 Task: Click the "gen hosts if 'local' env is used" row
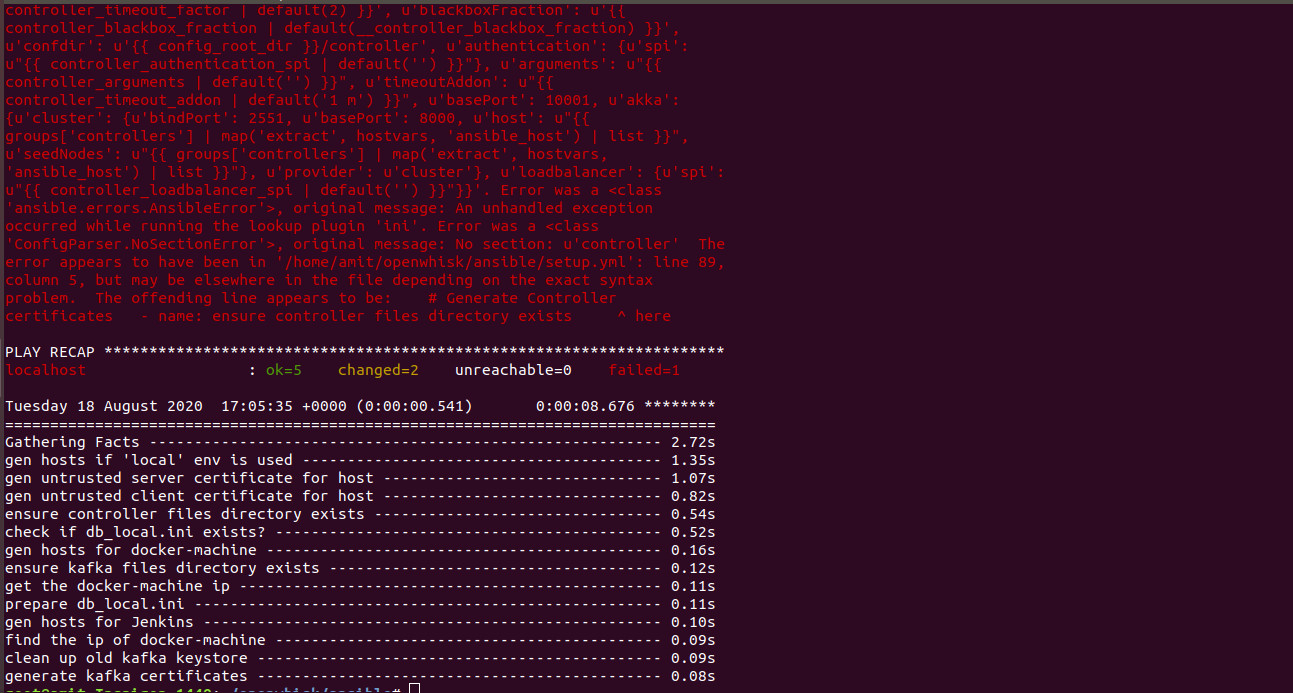pos(360,460)
